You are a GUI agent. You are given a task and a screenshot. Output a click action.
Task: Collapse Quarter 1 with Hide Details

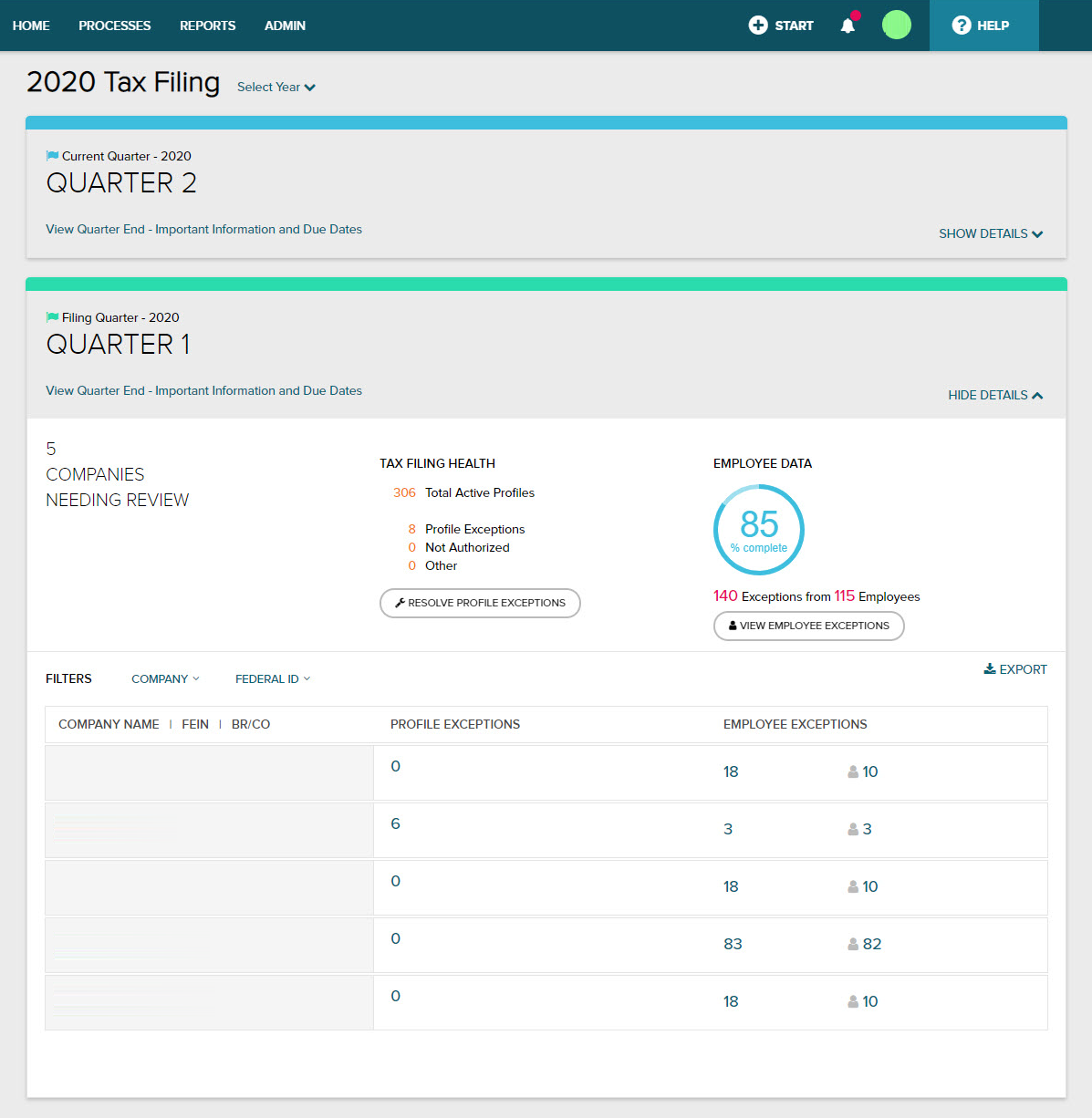[x=995, y=396]
